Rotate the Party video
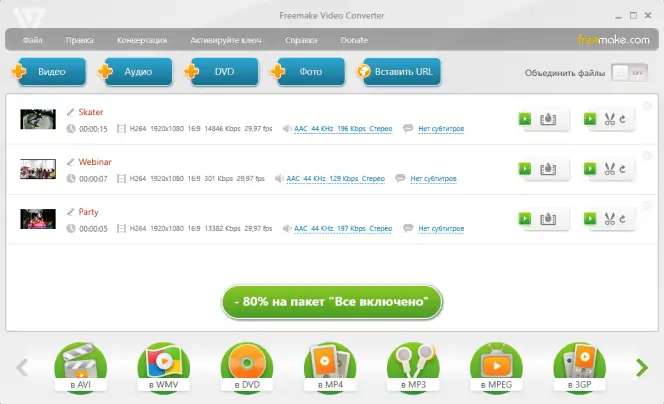664x404 pixels. [x=622, y=219]
